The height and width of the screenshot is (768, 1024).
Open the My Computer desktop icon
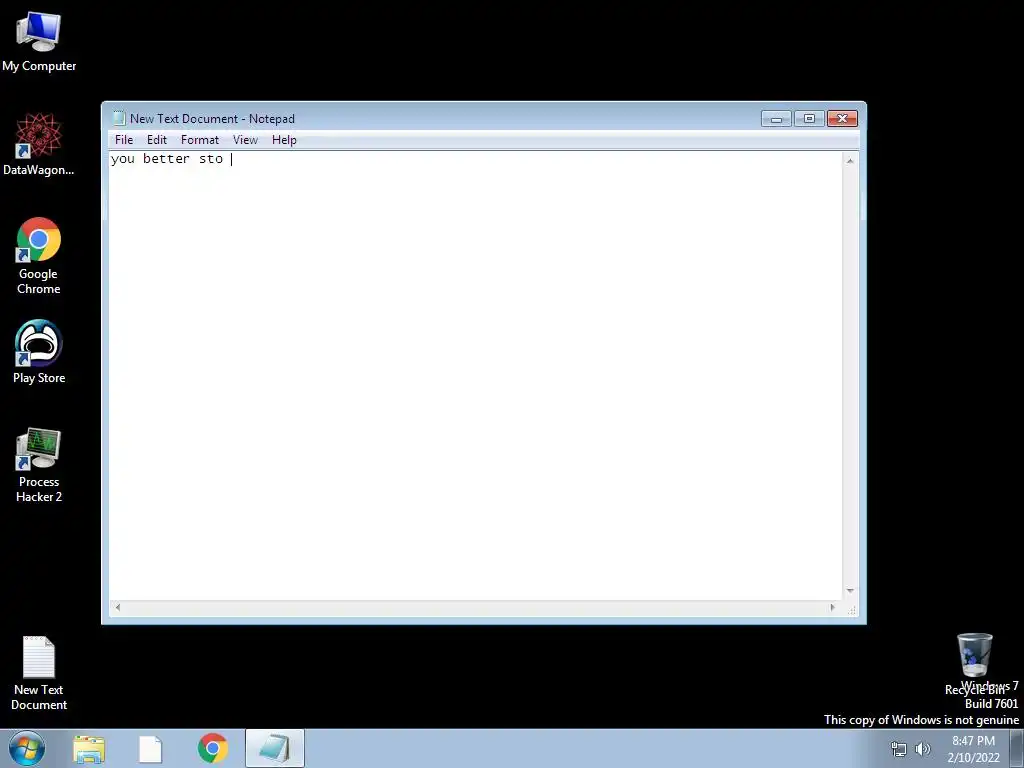click(x=39, y=42)
